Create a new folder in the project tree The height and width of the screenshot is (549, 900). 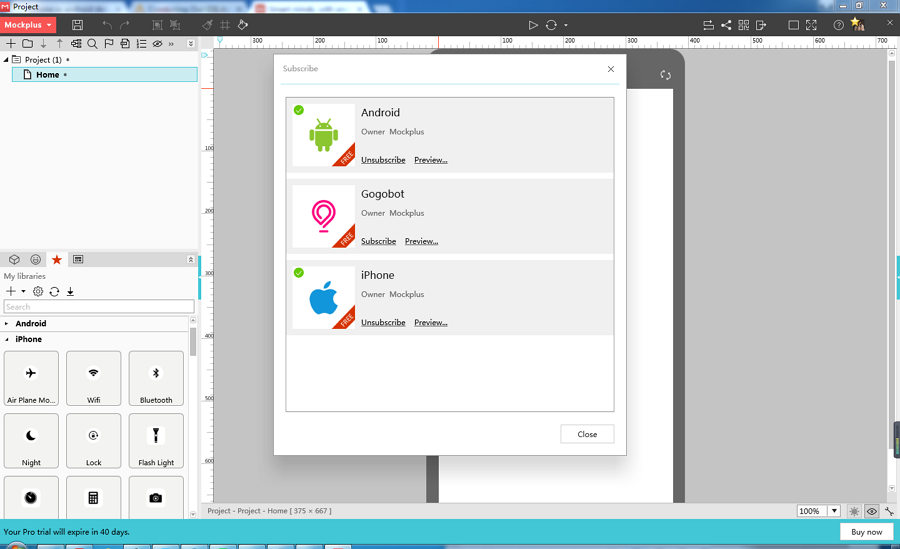tap(27, 44)
